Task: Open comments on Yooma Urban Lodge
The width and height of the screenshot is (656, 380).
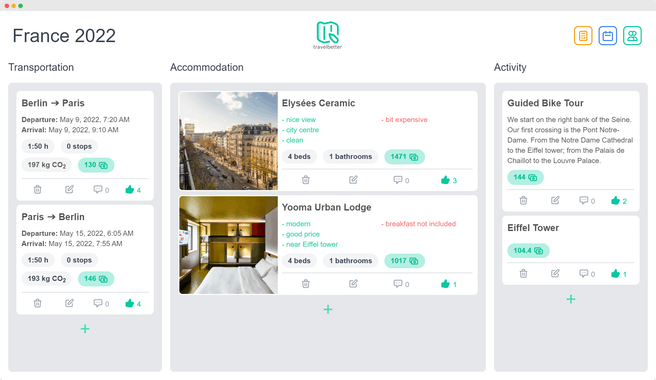Action: [401, 284]
